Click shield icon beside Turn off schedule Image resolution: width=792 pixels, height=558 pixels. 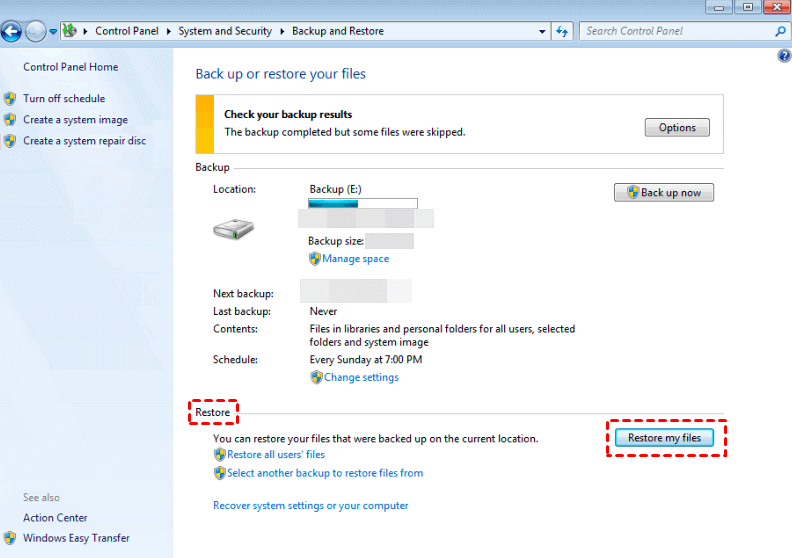[x=10, y=98]
